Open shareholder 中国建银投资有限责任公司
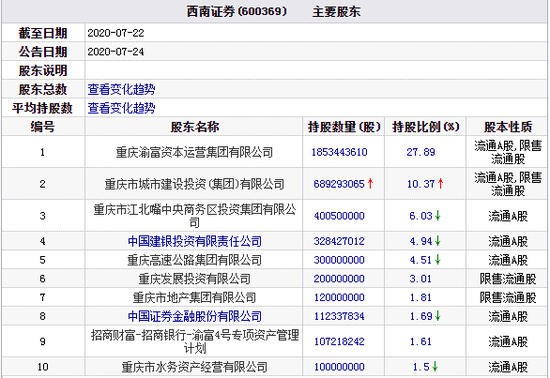The height and width of the screenshot is (378, 550). [195, 241]
